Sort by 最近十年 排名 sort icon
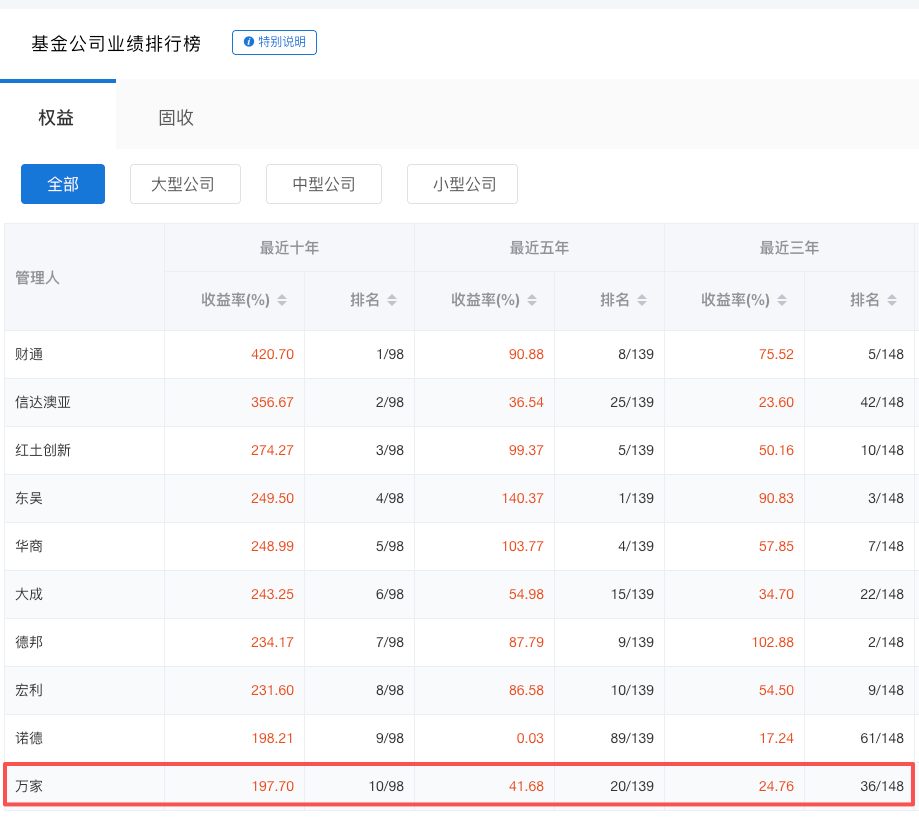This screenshot has height=824, width=919. pos(392,300)
